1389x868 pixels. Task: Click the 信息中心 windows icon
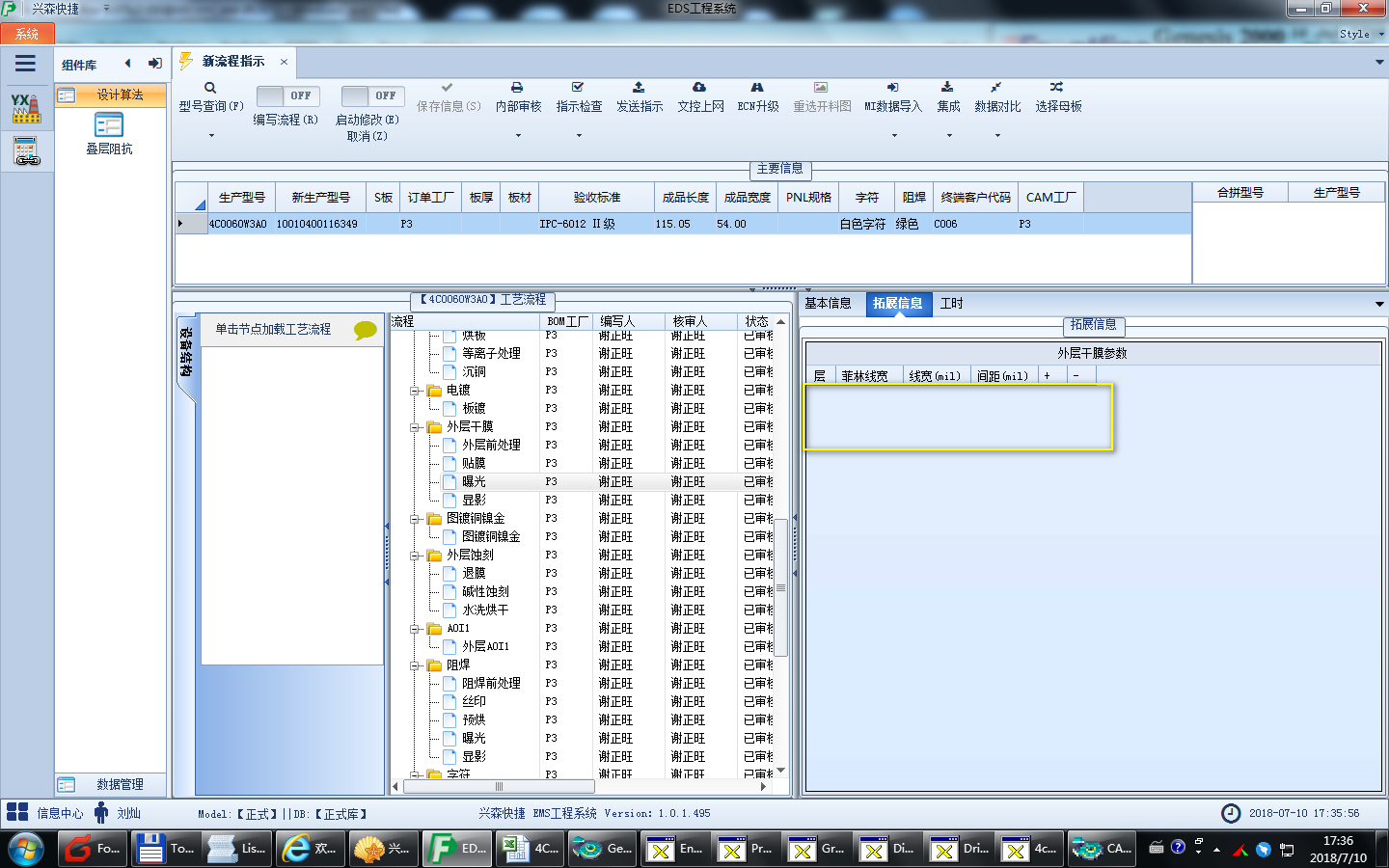click(x=17, y=812)
